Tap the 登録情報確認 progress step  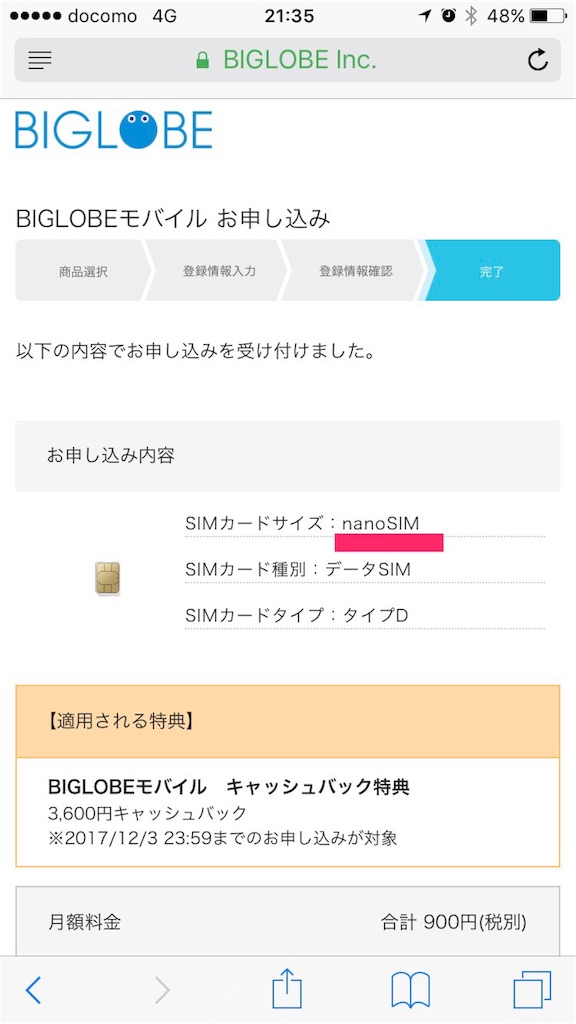[360, 270]
